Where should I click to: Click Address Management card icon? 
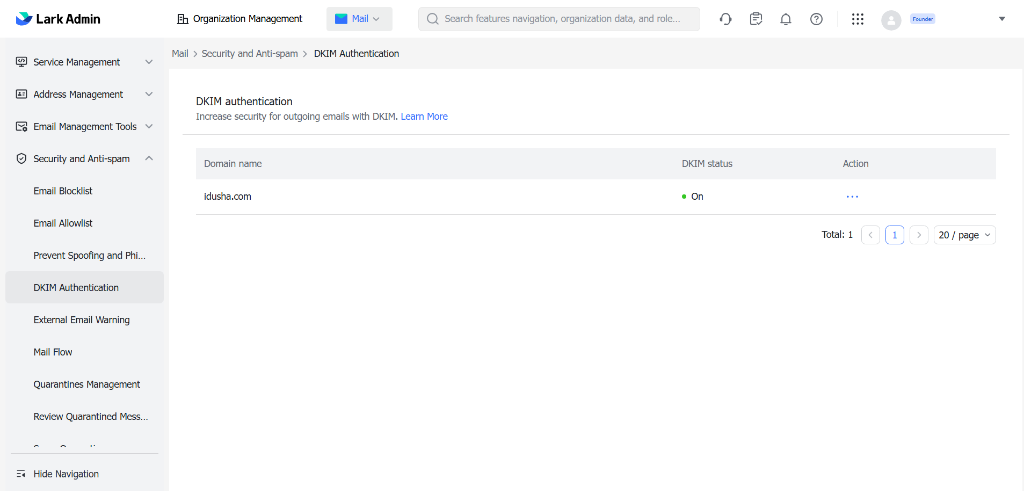tap(21, 94)
